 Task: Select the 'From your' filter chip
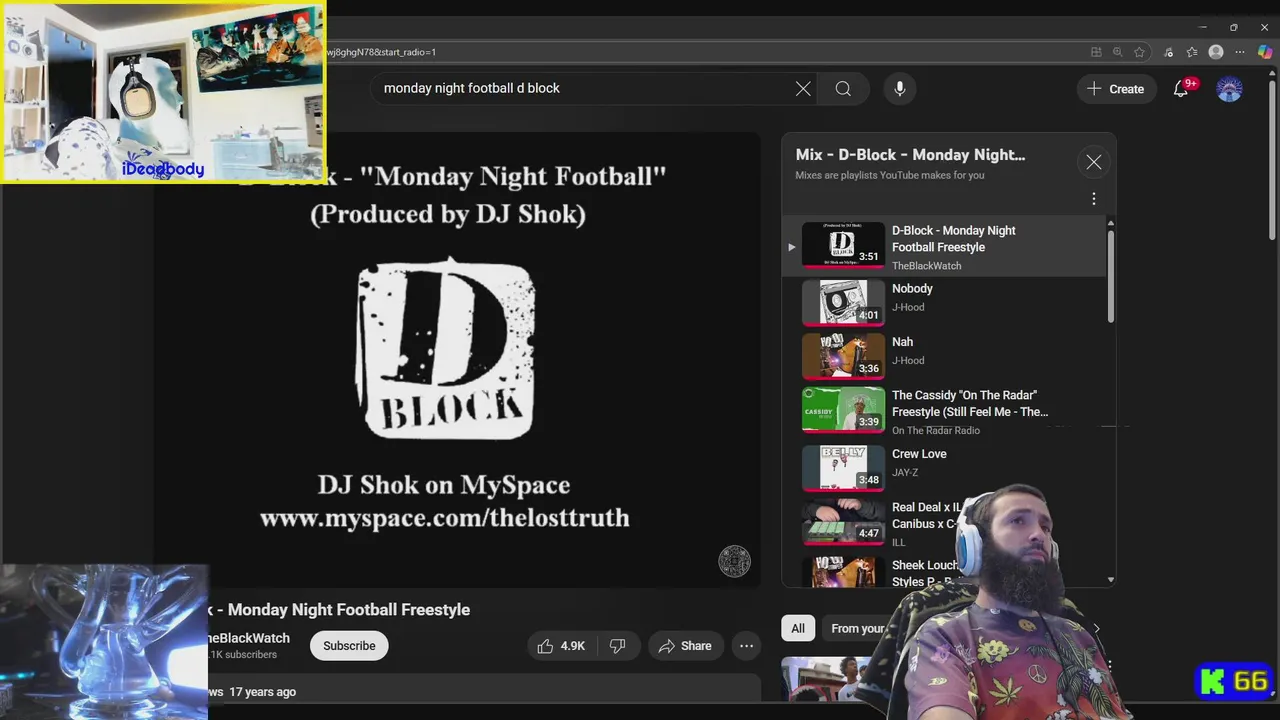tap(858, 628)
